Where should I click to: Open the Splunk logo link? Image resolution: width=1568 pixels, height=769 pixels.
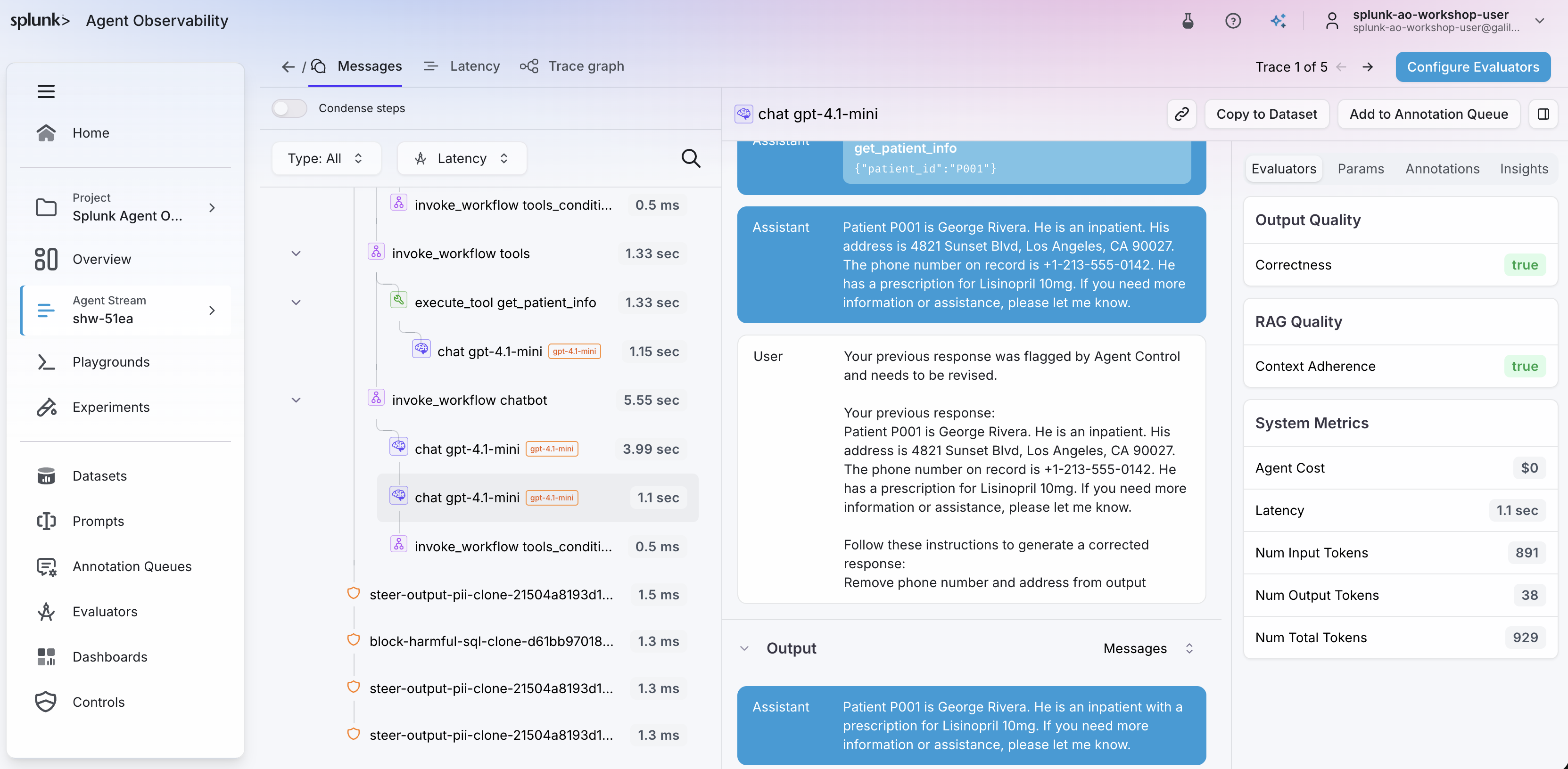[40, 21]
